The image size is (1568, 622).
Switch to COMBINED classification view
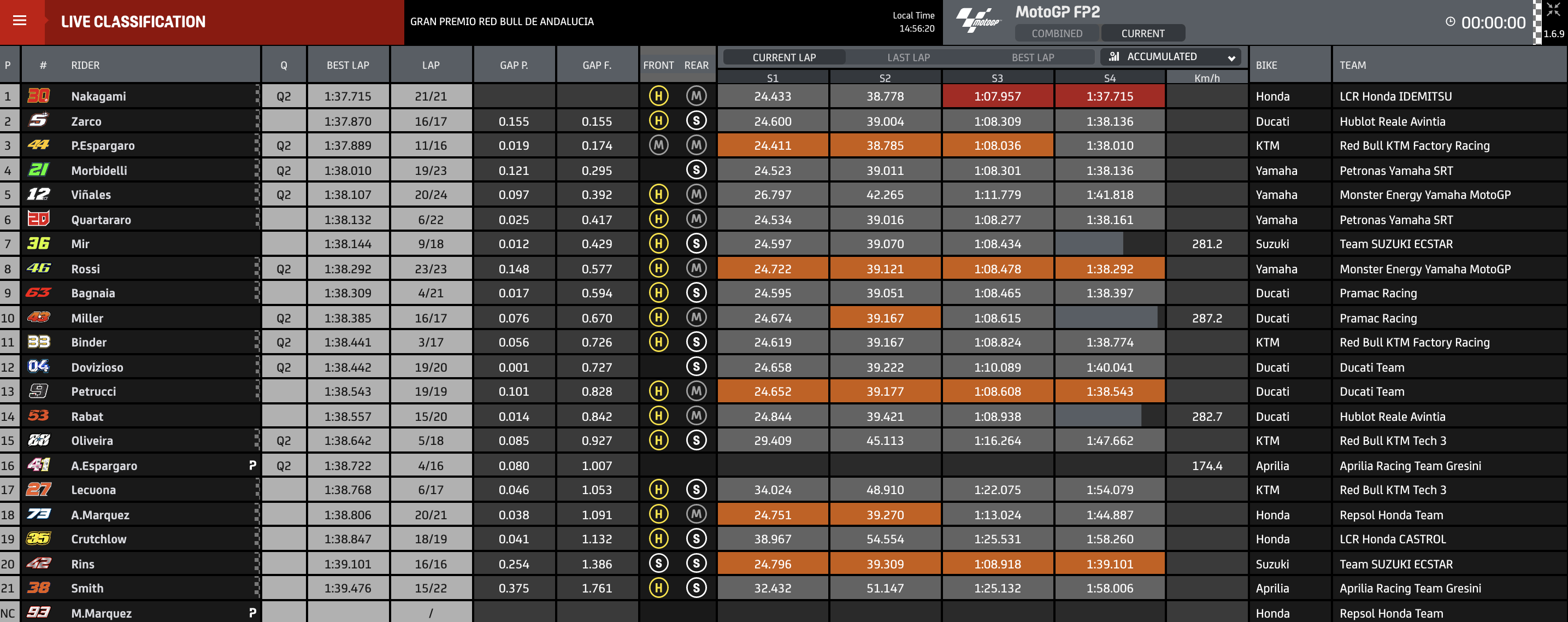pyautogui.click(x=1057, y=33)
